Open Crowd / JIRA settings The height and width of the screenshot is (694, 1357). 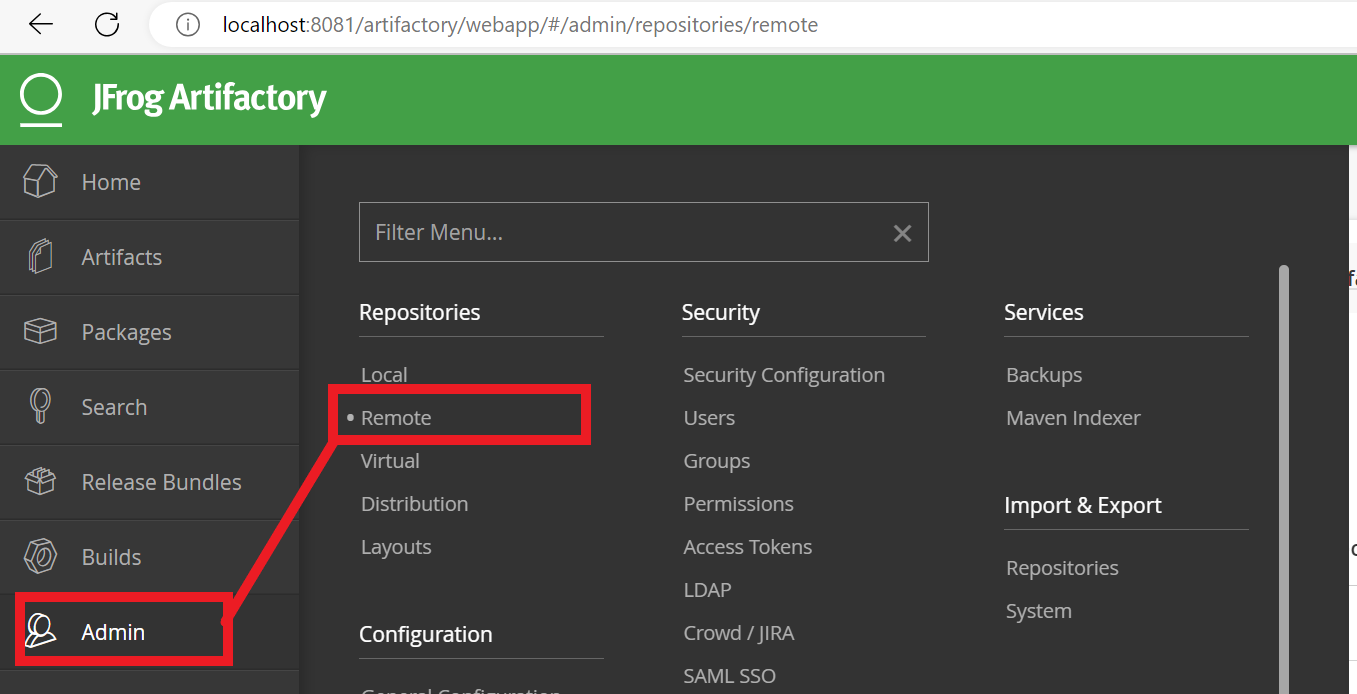click(x=739, y=633)
